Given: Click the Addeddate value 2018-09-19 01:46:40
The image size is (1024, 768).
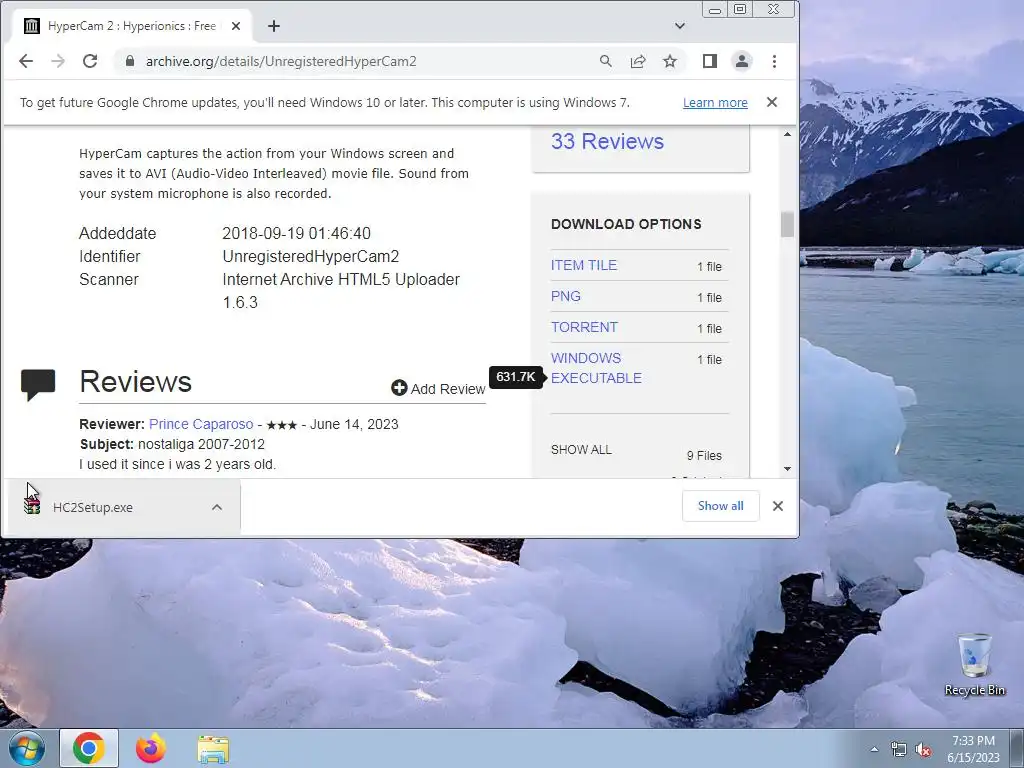Looking at the screenshot, I should pos(296,234).
